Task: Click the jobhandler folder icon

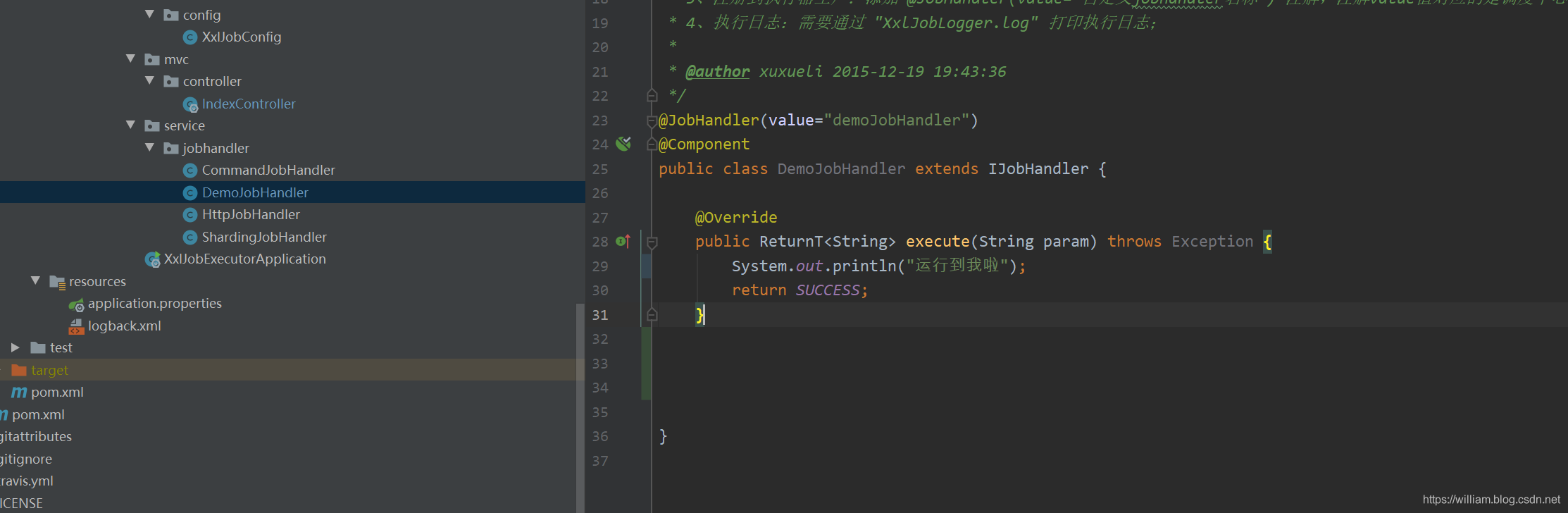Action: point(170,148)
